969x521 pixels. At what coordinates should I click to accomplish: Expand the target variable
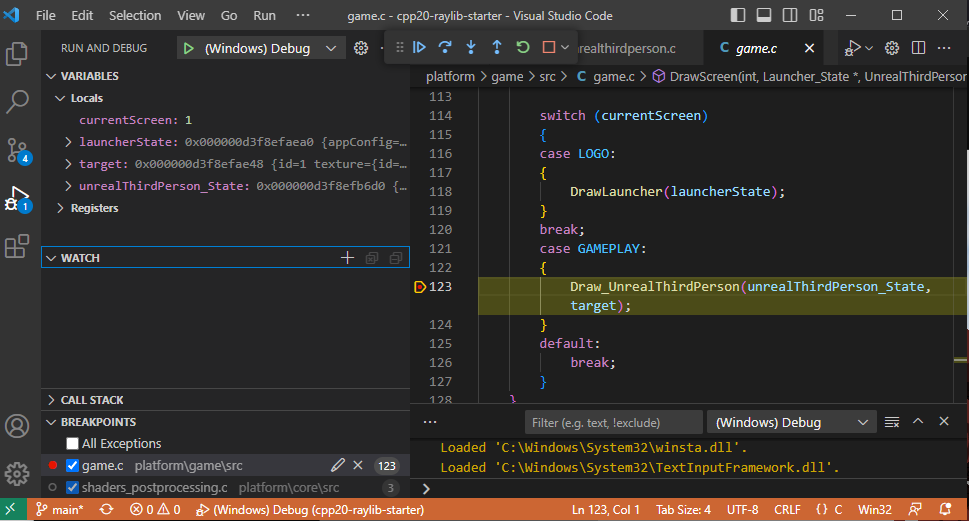68,164
